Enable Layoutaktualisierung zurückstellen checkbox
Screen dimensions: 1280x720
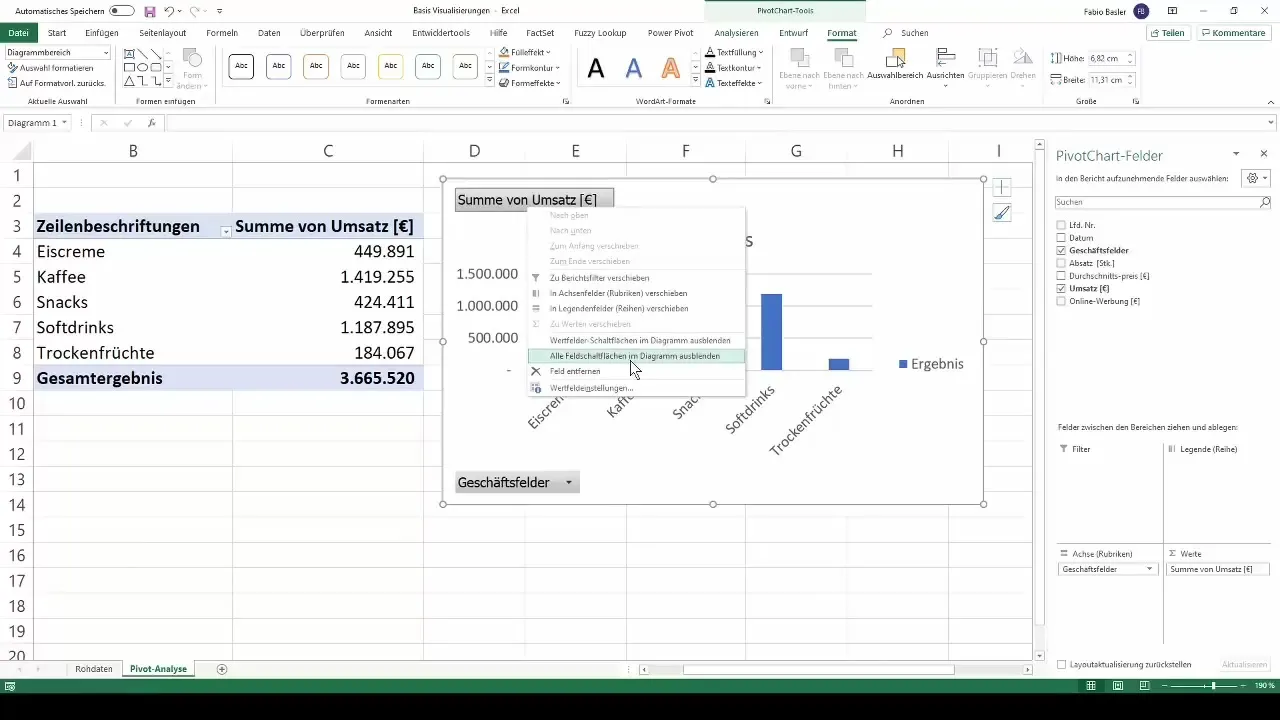coord(1062,664)
